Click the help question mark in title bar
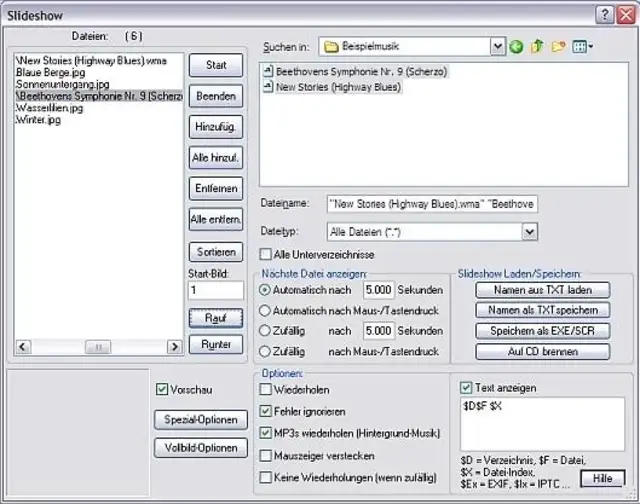The height and width of the screenshot is (504, 640). coord(605,14)
